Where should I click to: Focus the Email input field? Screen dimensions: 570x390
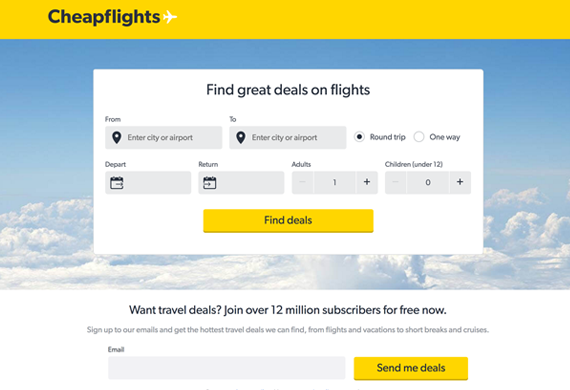226,368
